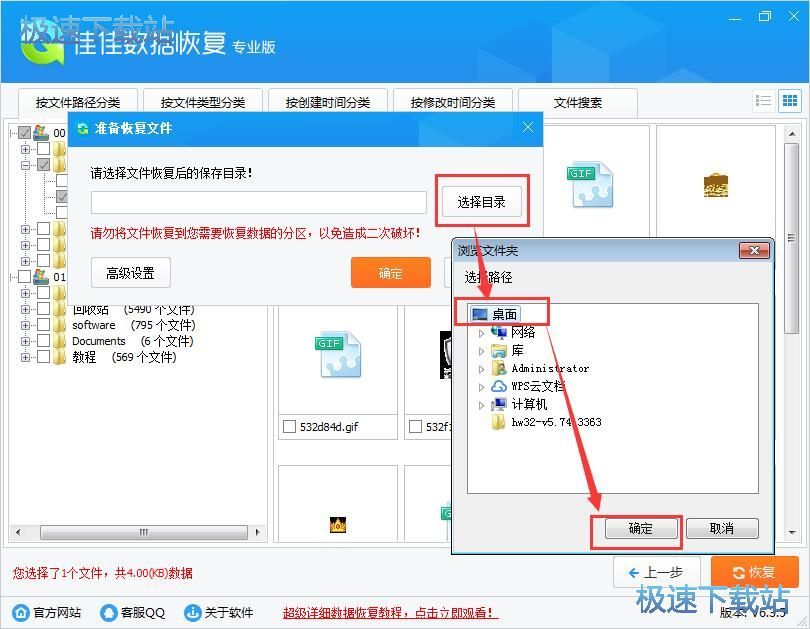Click the save directory path field
Viewport: 810px width, 629px height.
[x=259, y=202]
